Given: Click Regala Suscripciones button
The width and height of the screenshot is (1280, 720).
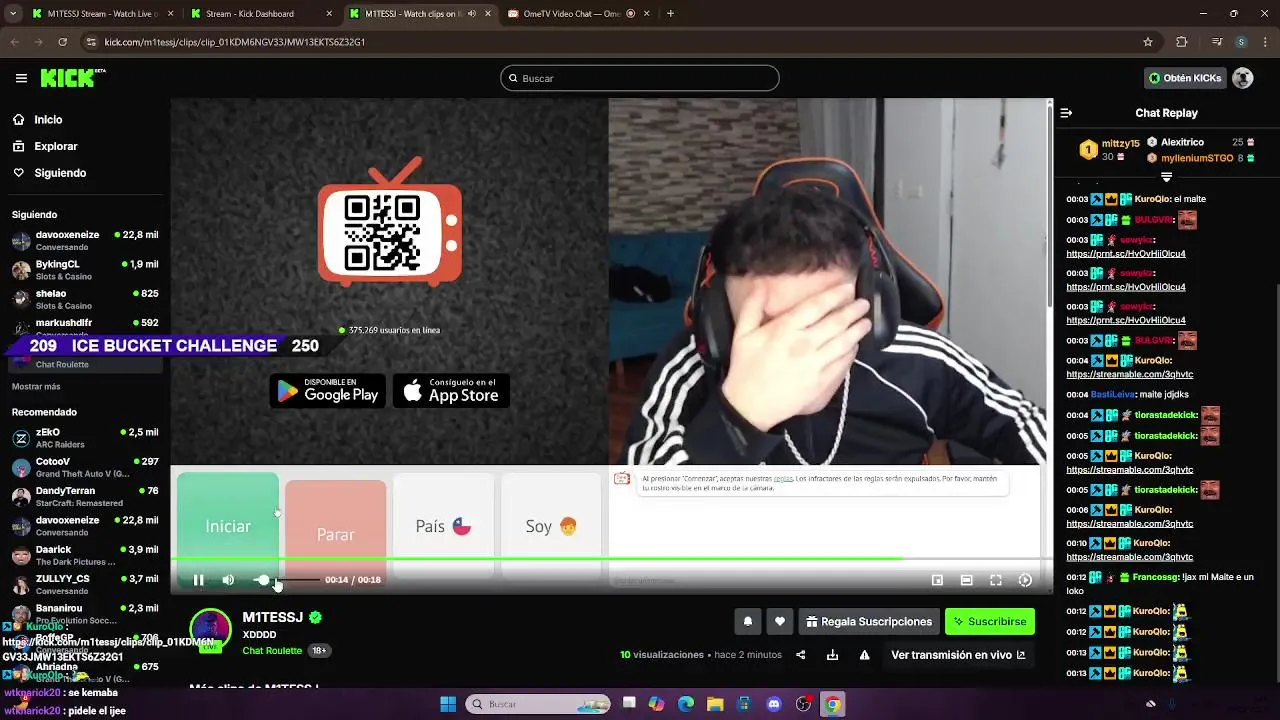Looking at the screenshot, I should pyautogui.click(x=868, y=622).
